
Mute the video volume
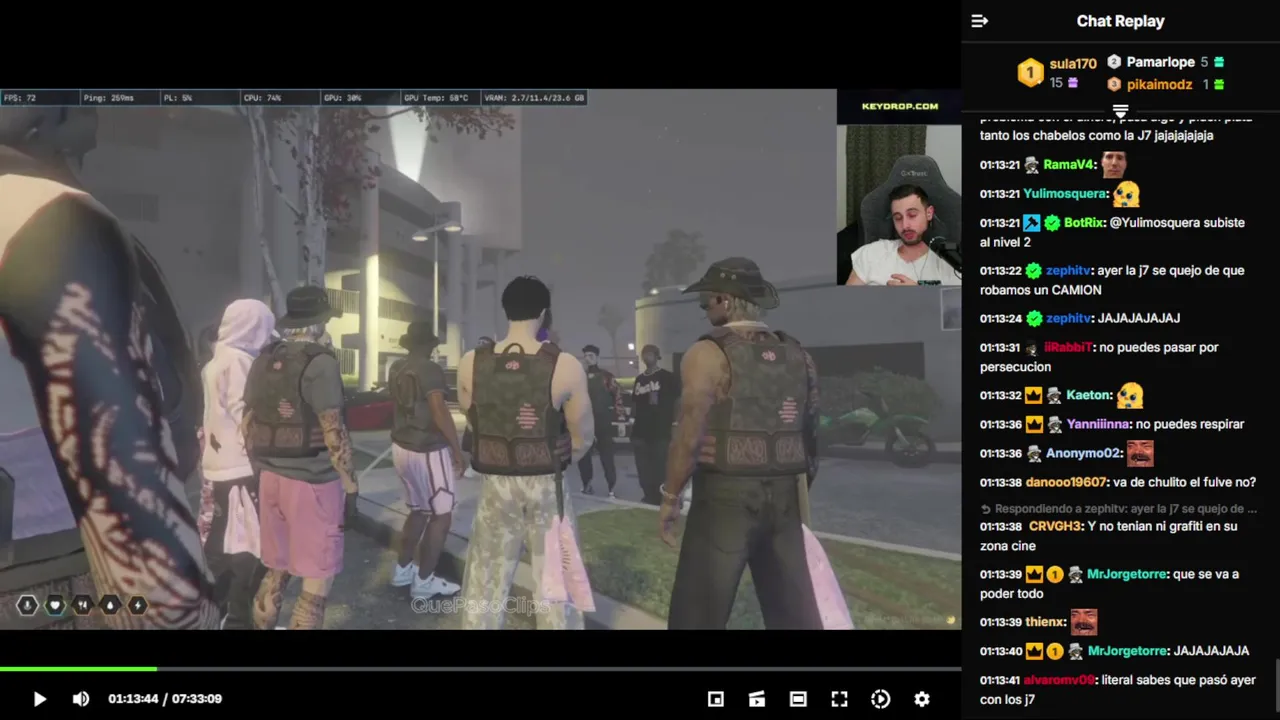pyautogui.click(x=81, y=699)
